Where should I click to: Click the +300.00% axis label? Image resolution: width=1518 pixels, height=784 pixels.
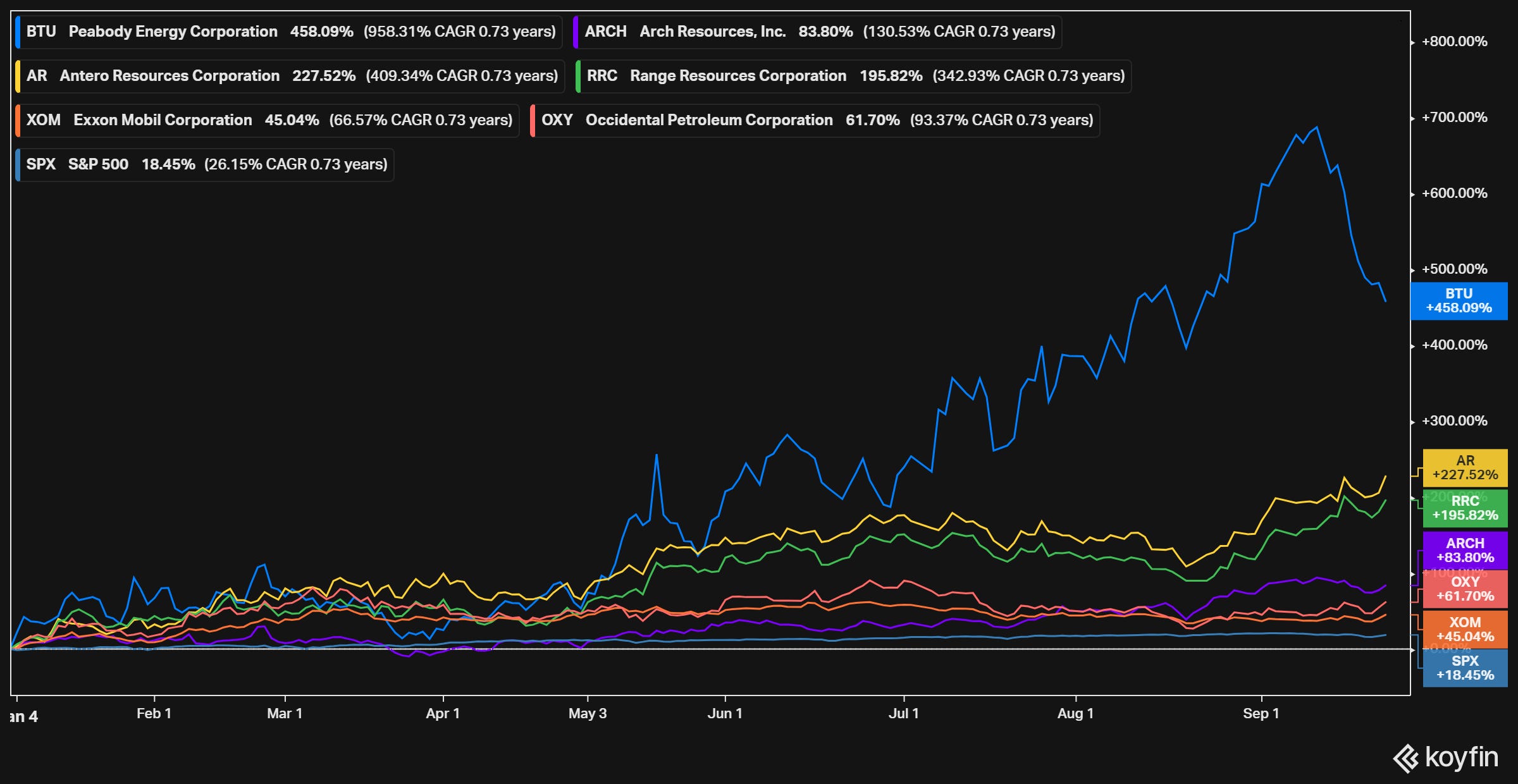[x=1454, y=421]
